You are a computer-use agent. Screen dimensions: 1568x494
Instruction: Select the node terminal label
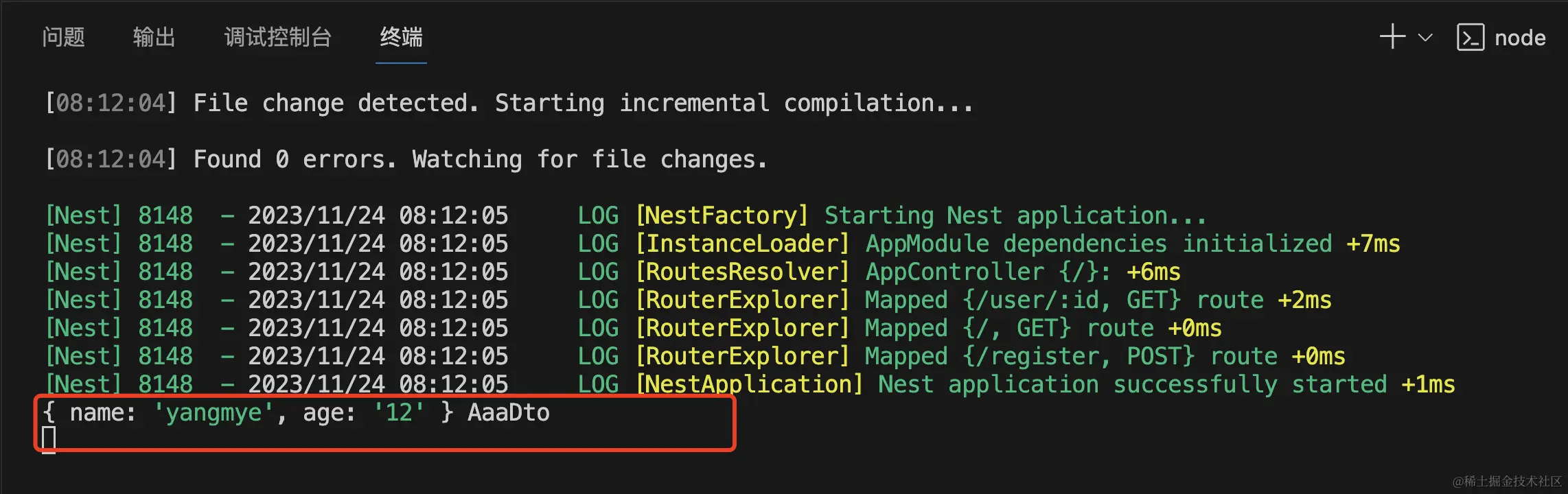(1520, 38)
